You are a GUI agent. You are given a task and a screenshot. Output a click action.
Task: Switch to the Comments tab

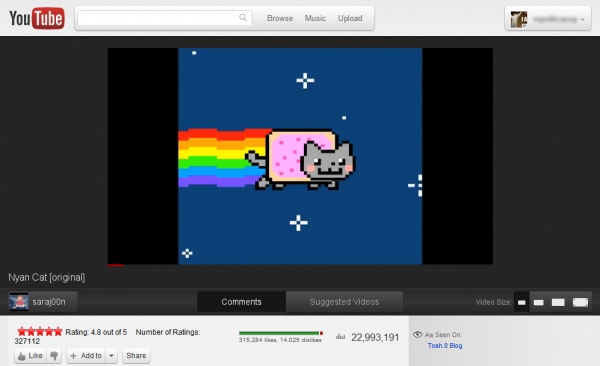[x=241, y=302]
